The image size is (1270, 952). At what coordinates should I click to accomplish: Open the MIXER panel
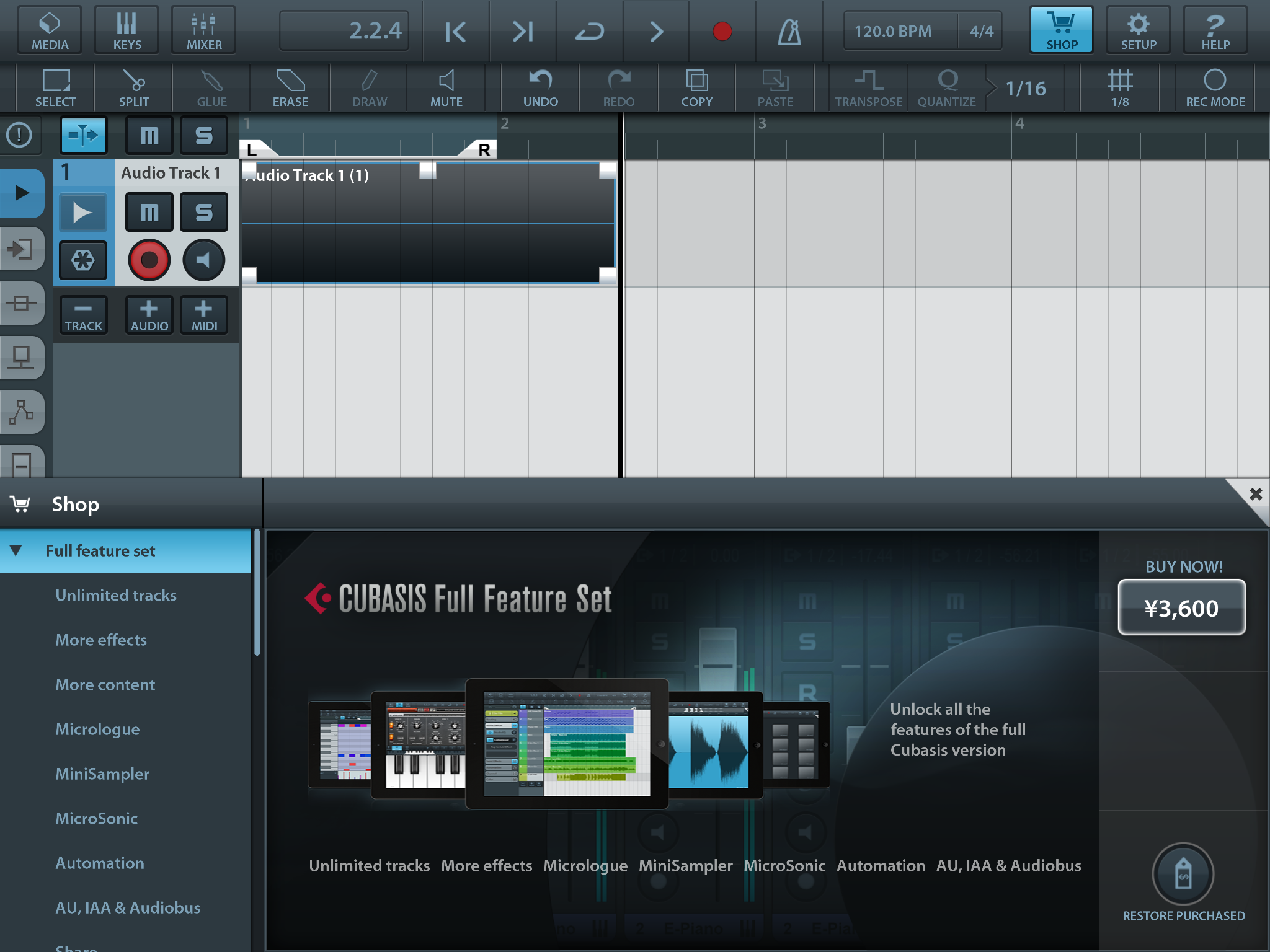[203, 30]
